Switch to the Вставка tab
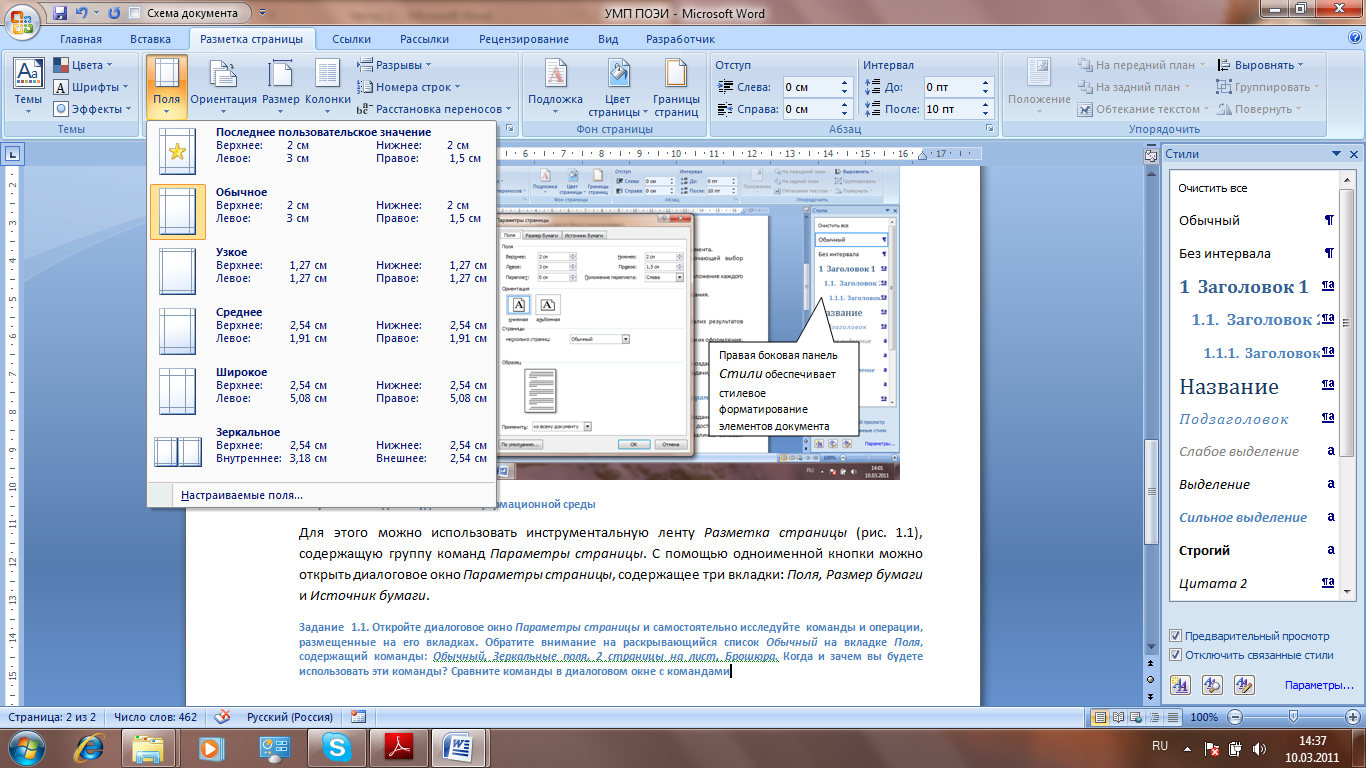The height and width of the screenshot is (768, 1366). pyautogui.click(x=150, y=39)
